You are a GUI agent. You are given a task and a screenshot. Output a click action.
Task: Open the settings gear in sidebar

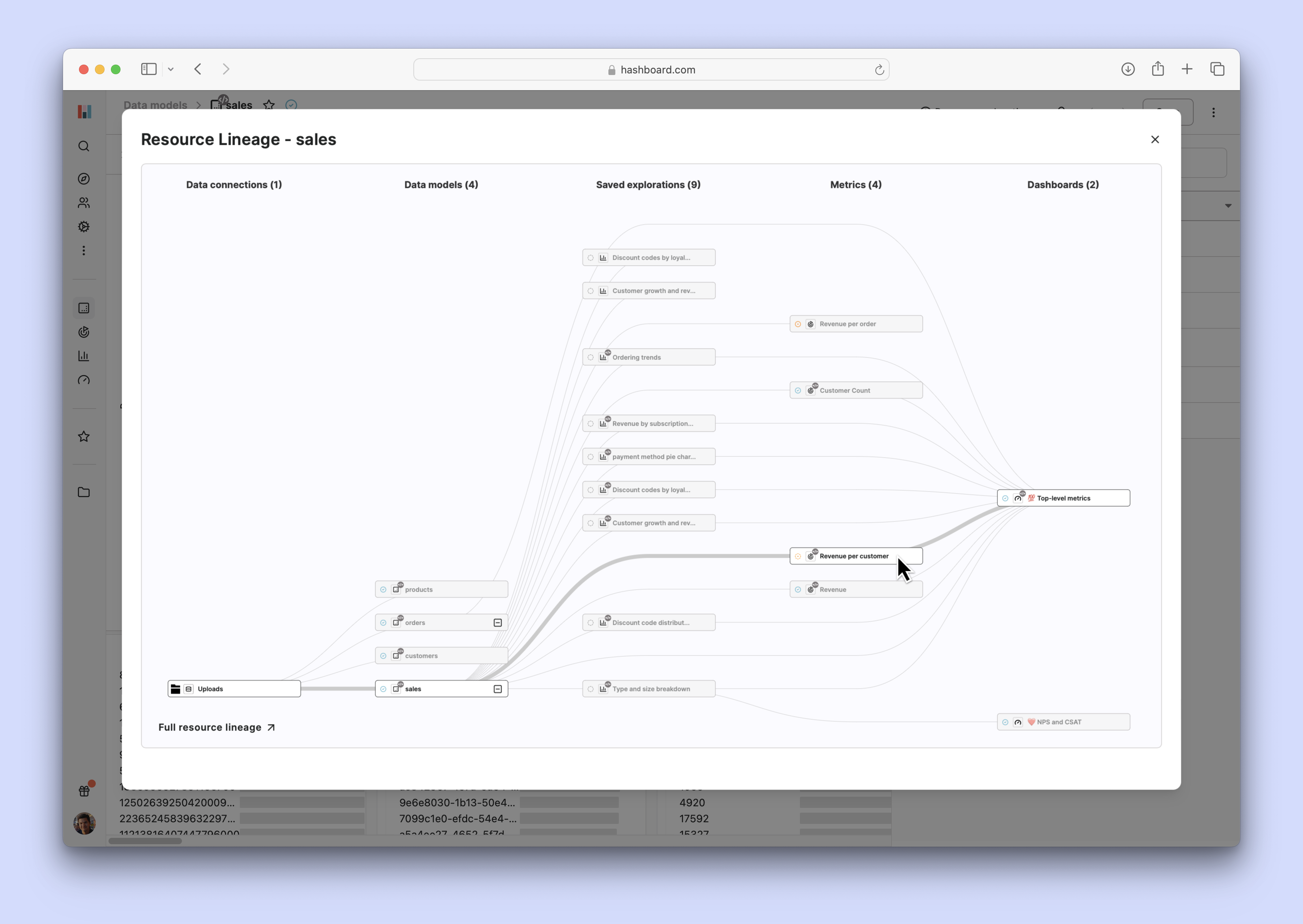(84, 227)
